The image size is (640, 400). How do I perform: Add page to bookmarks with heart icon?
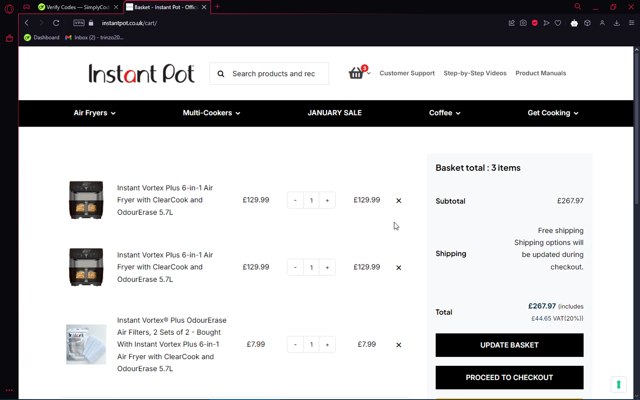[558, 23]
